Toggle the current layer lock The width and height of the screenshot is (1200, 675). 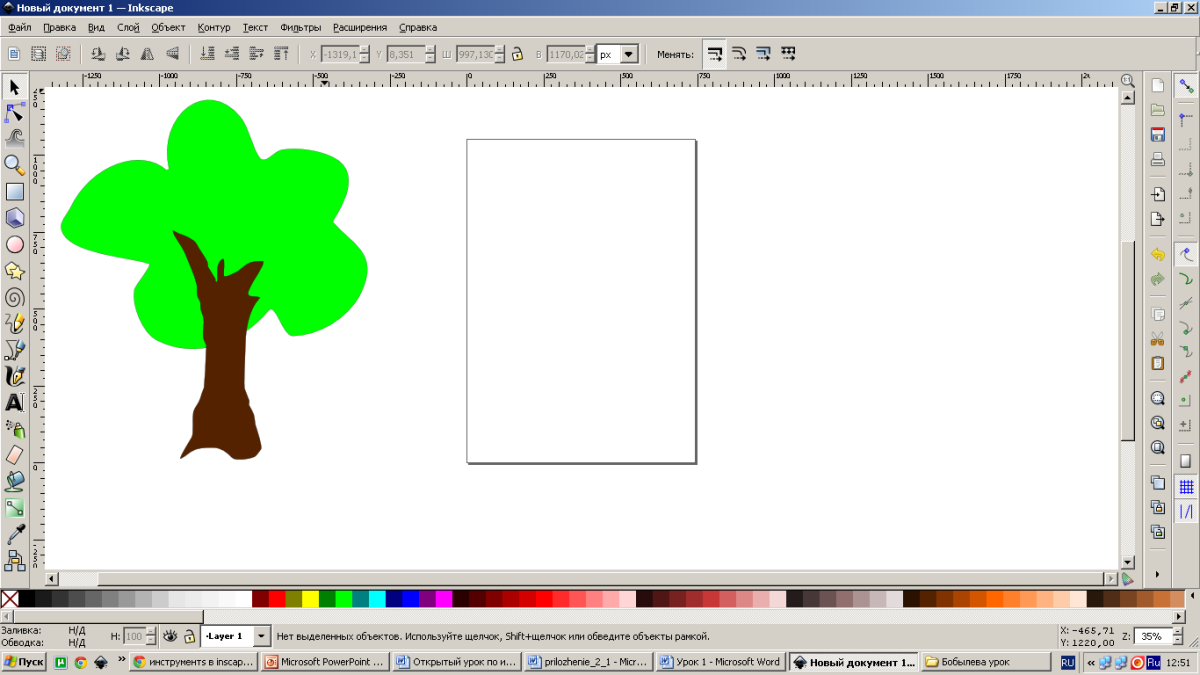point(189,636)
